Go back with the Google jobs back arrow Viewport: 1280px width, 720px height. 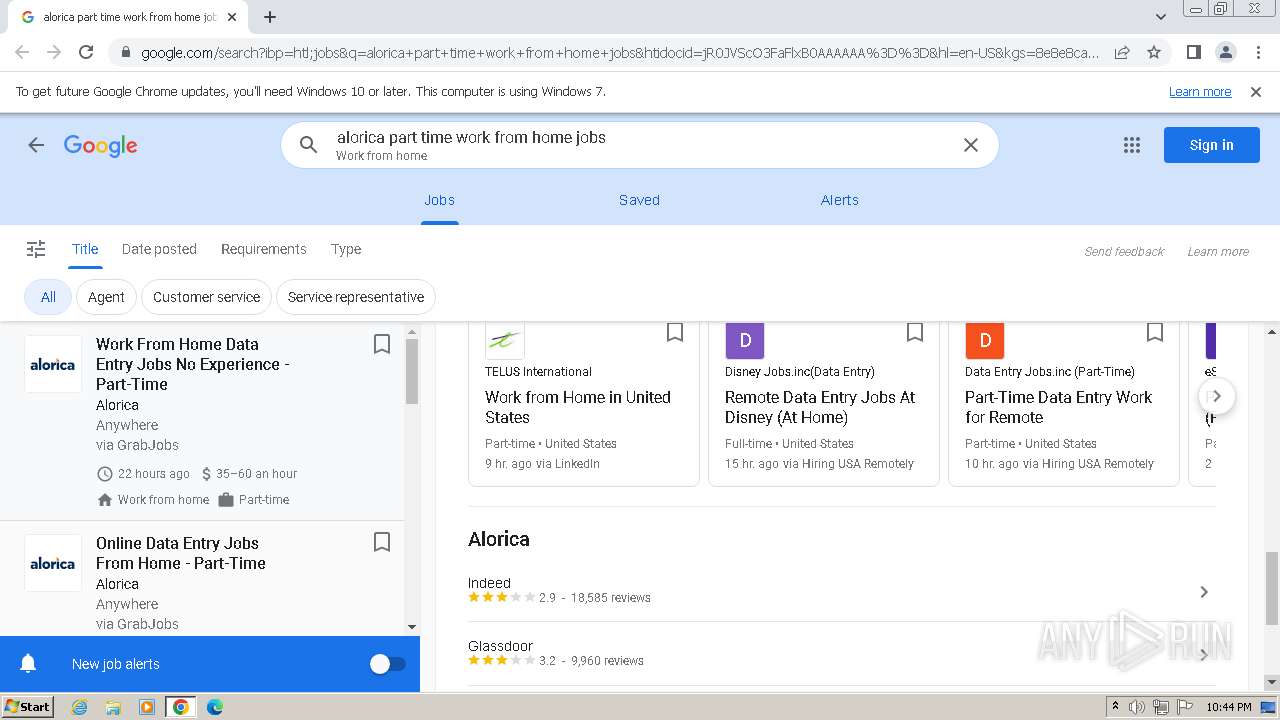click(36, 145)
